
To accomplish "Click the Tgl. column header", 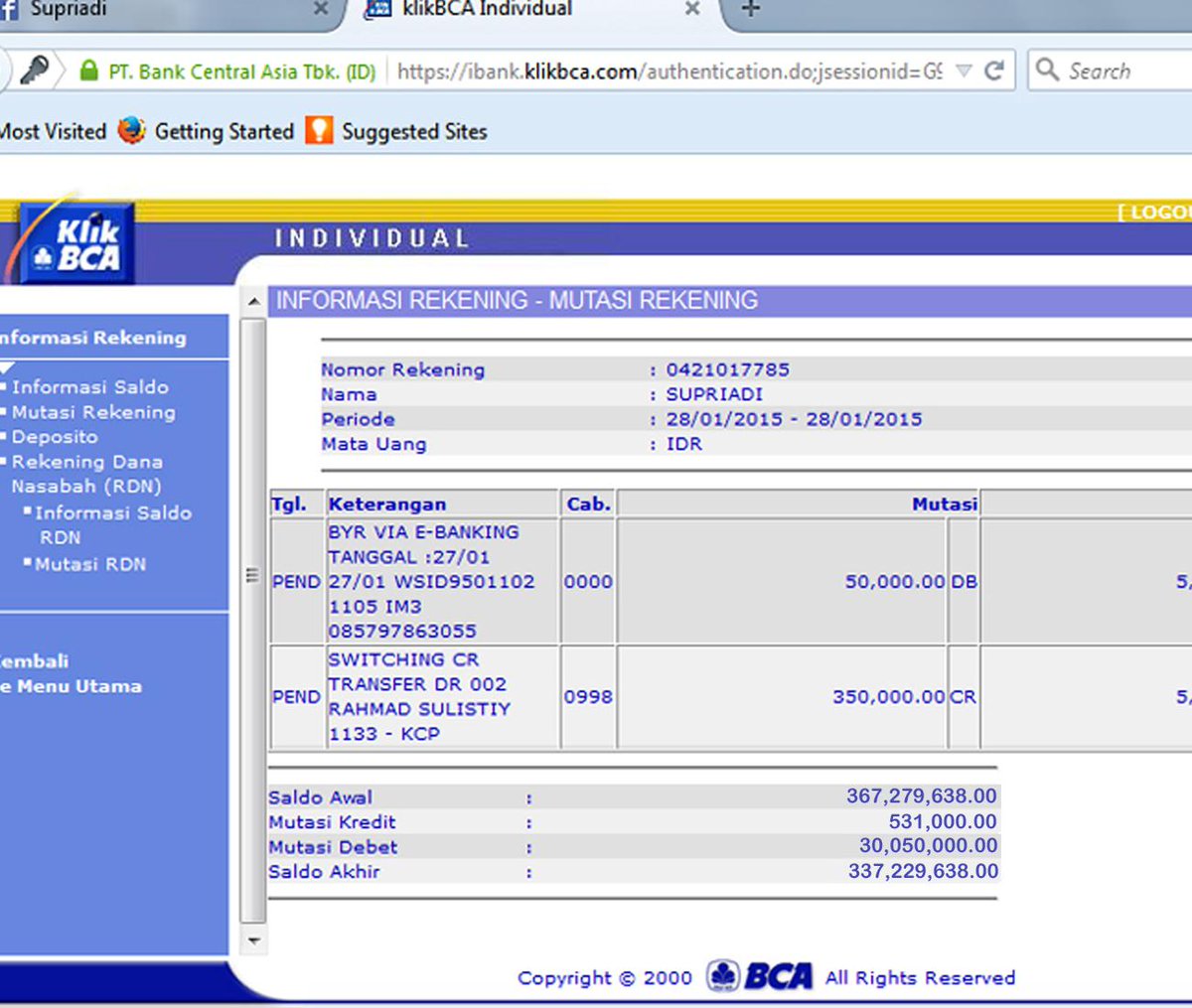I will 289,504.
